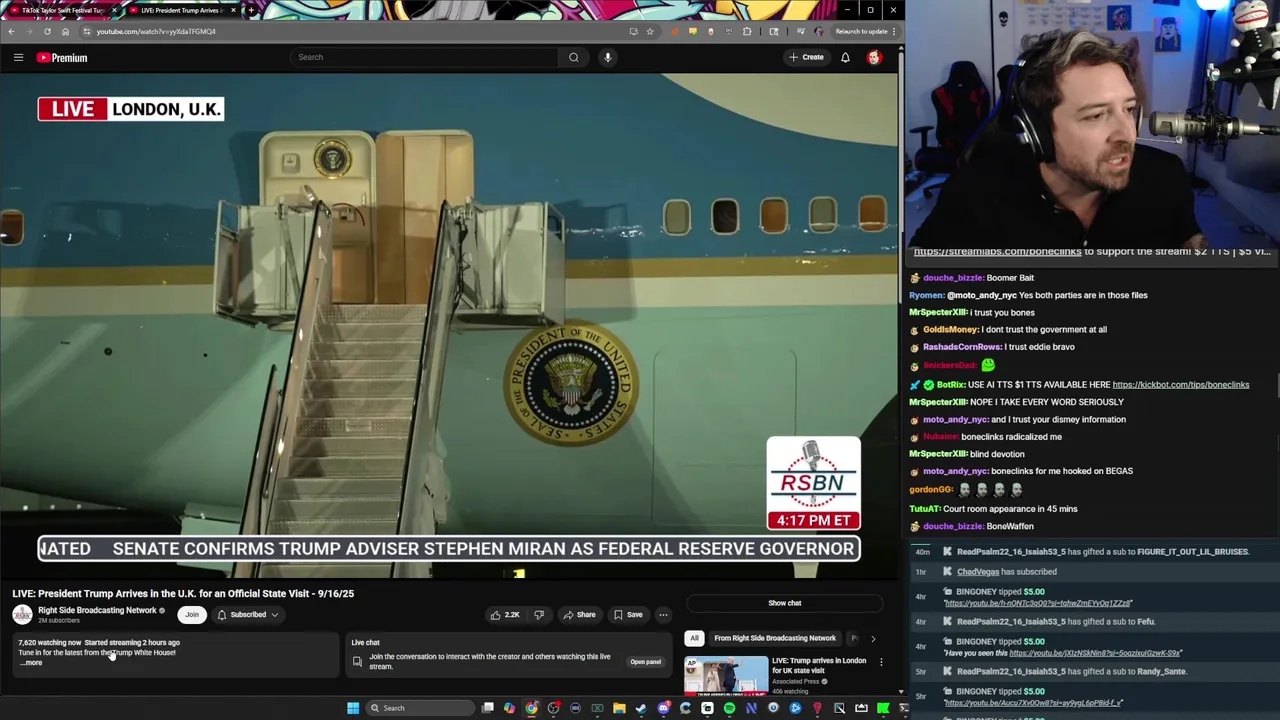
Task: Open Trump arrives in London video thumbnail
Action: pyautogui.click(x=725, y=675)
